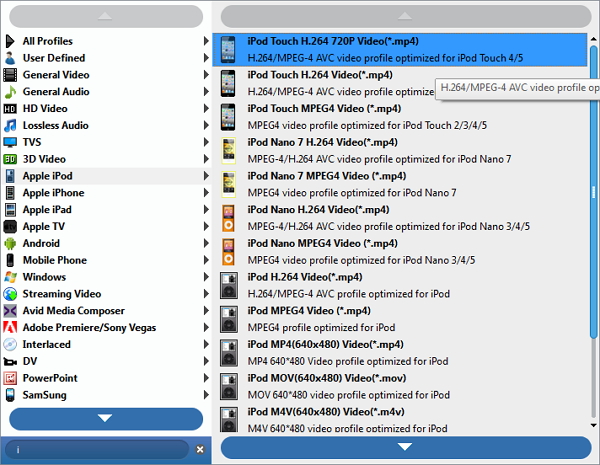Click the Interlaced disc icon
The width and height of the screenshot is (600, 465).
click(10, 344)
